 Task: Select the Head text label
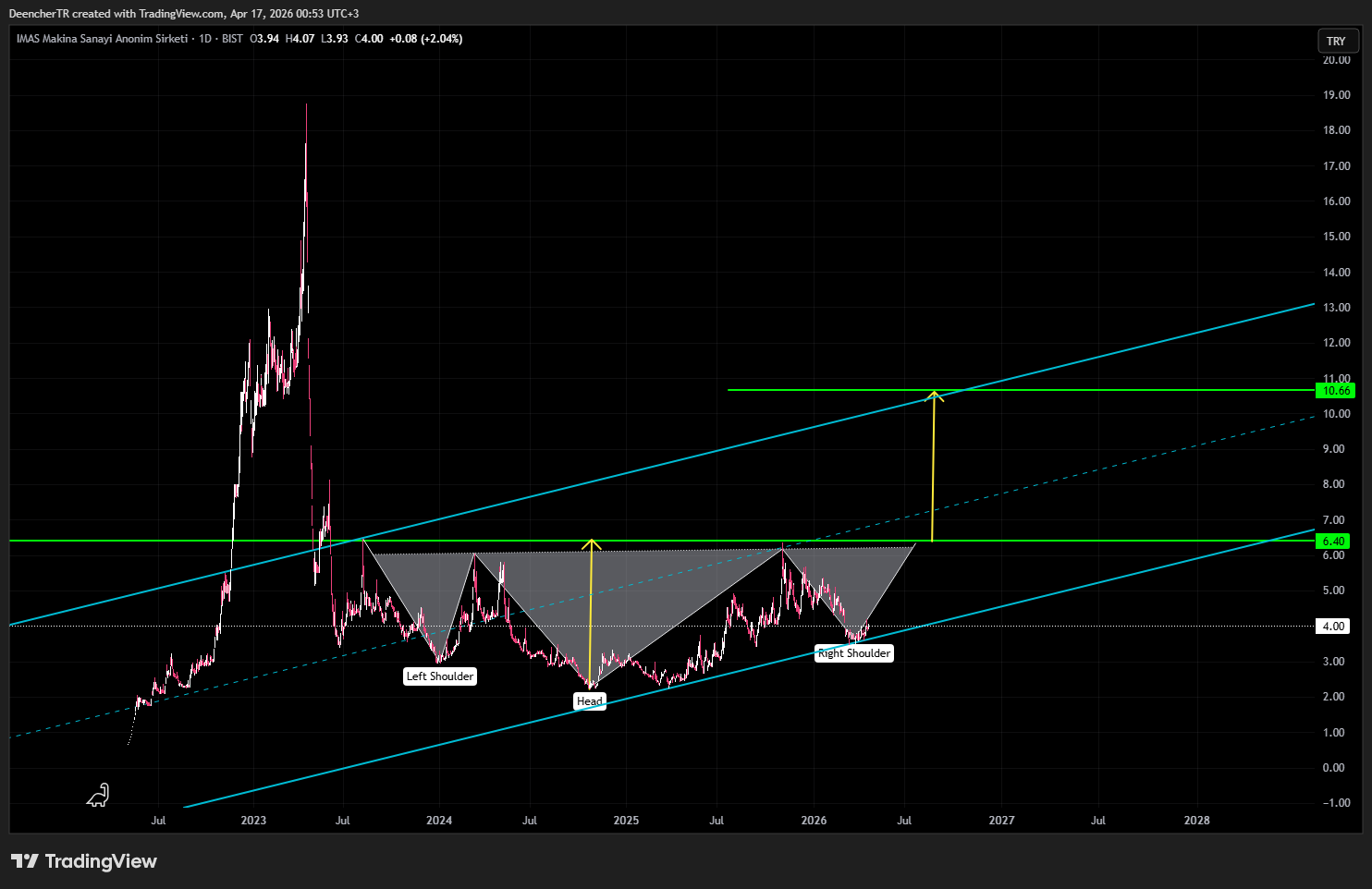tap(590, 701)
